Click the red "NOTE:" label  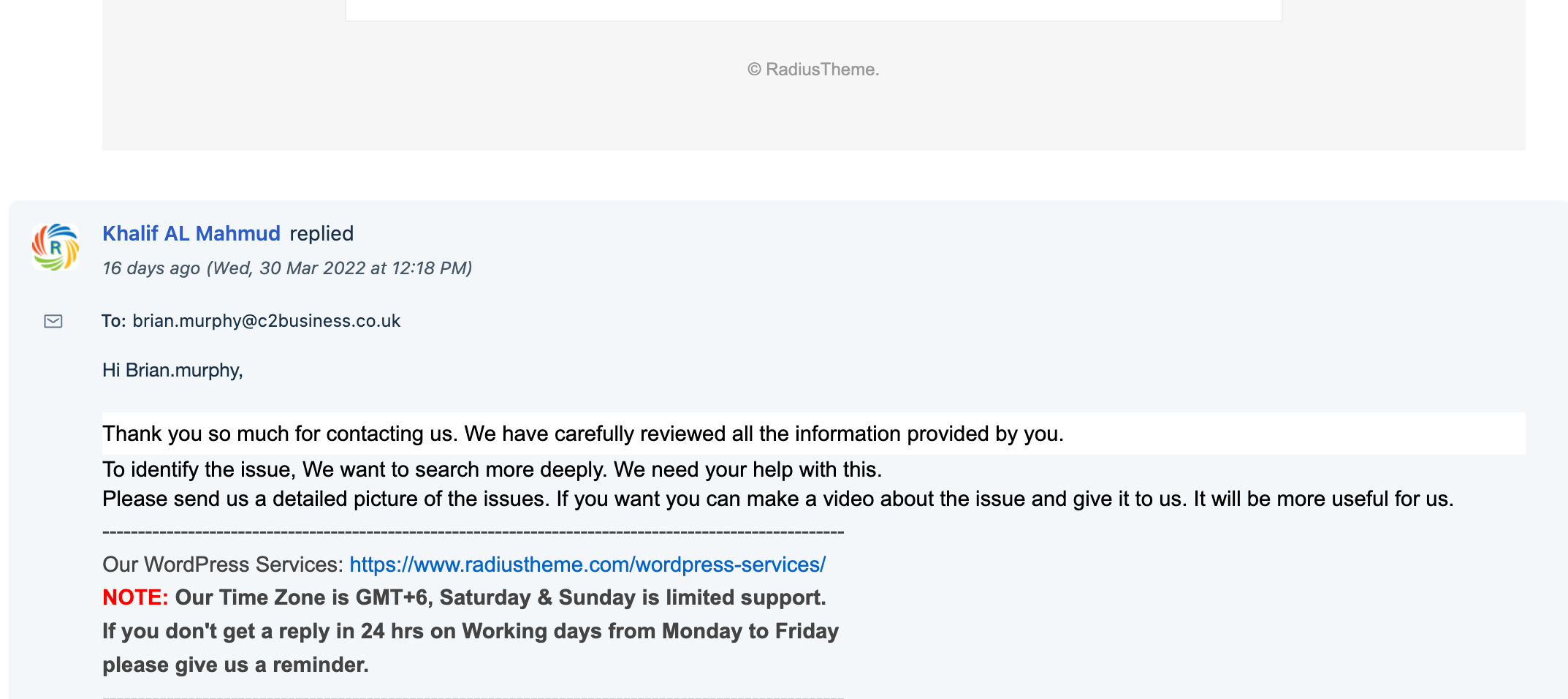click(135, 597)
